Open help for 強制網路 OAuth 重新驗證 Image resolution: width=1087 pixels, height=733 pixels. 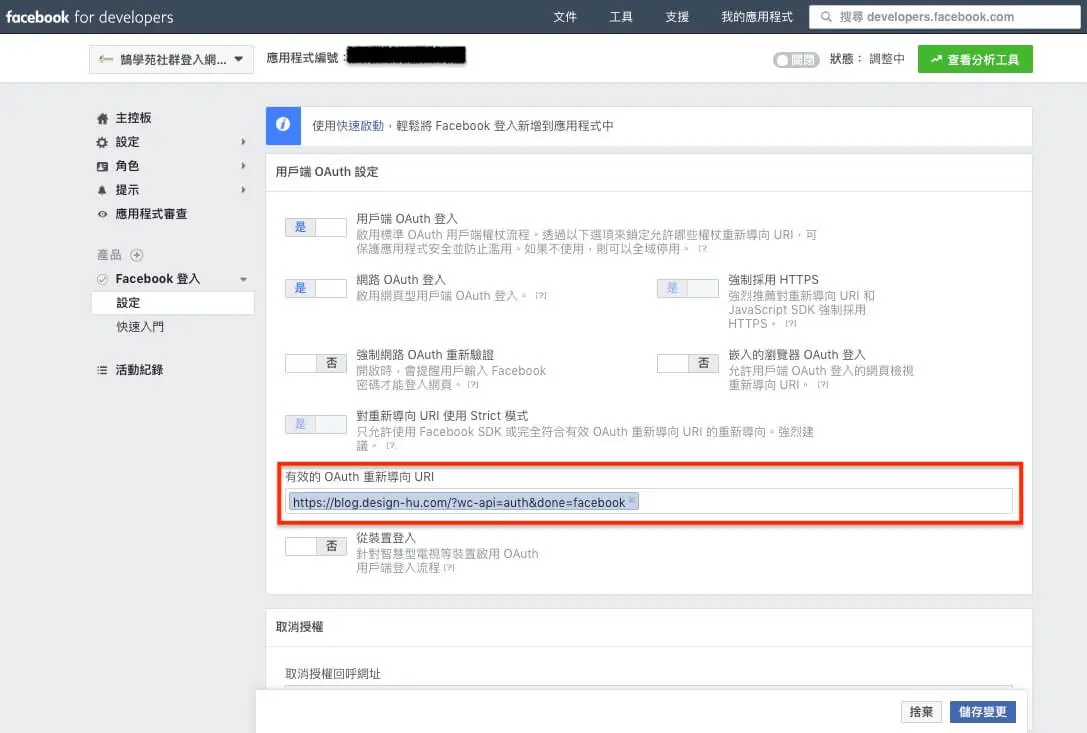473,385
